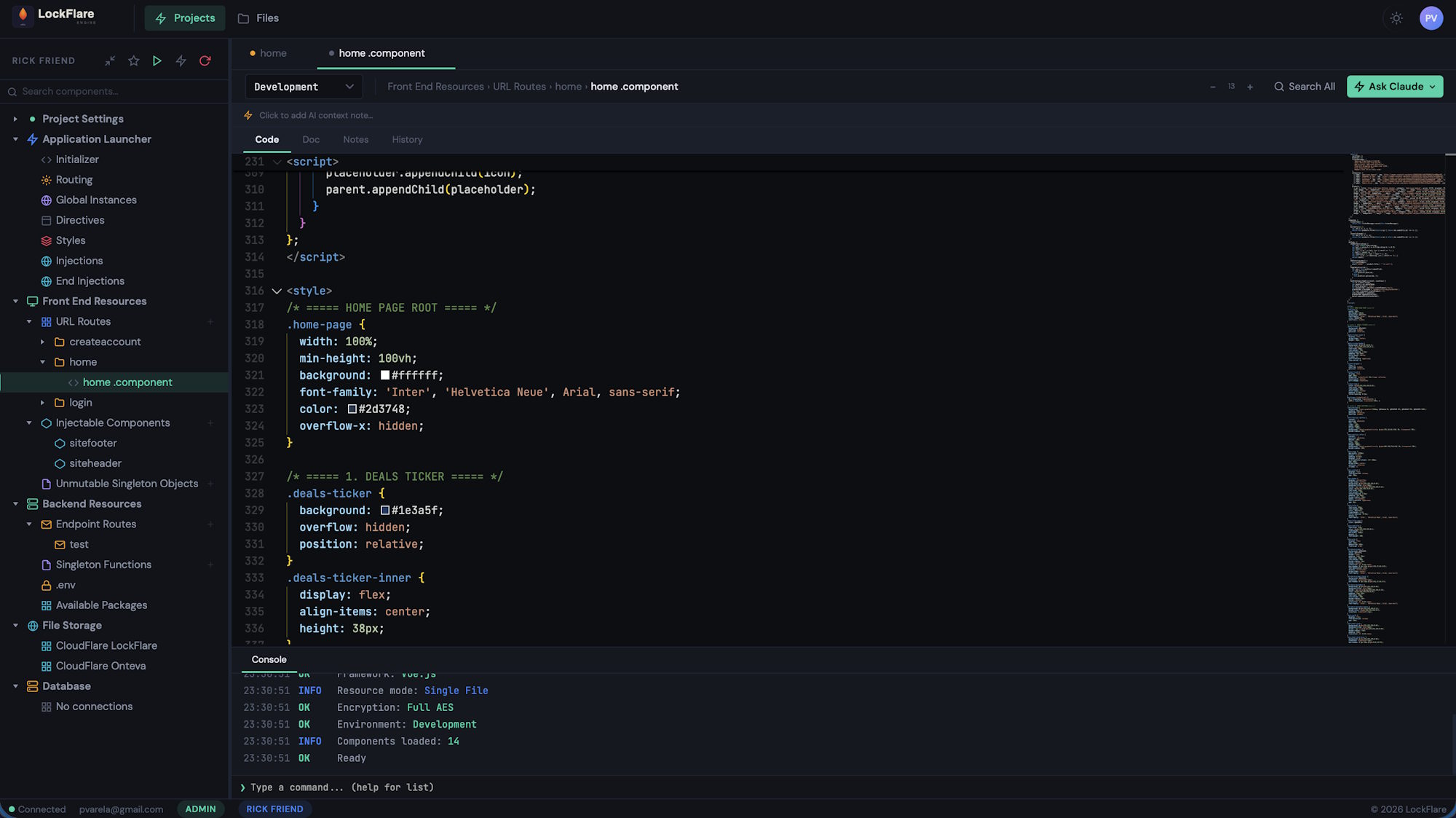Click the AI context note lightning icon

pos(248,115)
